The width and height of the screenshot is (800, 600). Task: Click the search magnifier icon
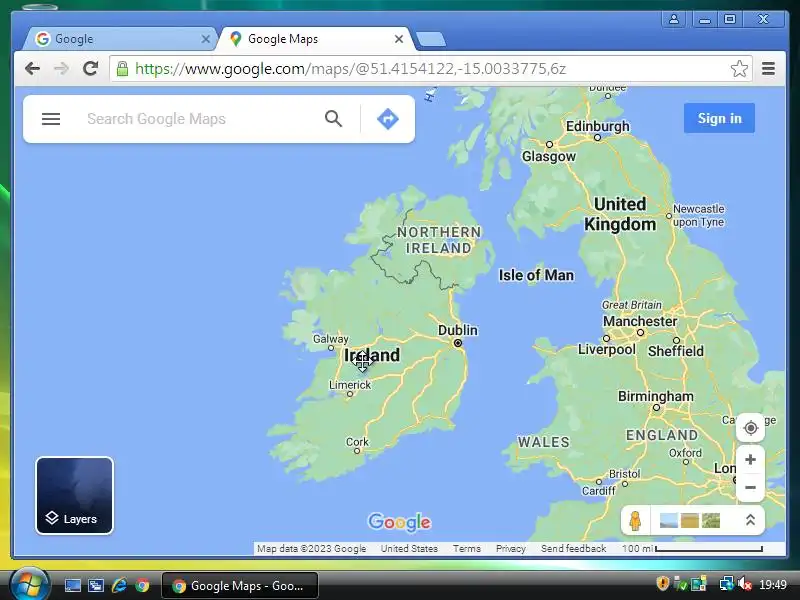click(333, 119)
